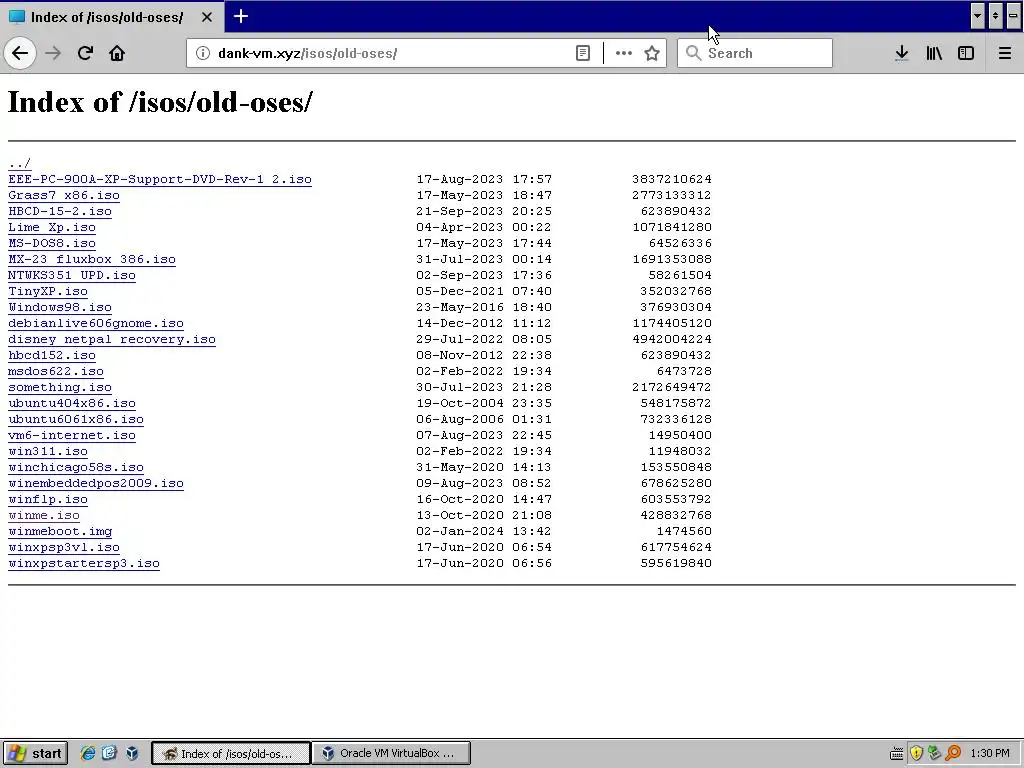This screenshot has height=768, width=1024.
Task: Download ubuntu6061x86.iso
Action: pyautogui.click(x=76, y=419)
